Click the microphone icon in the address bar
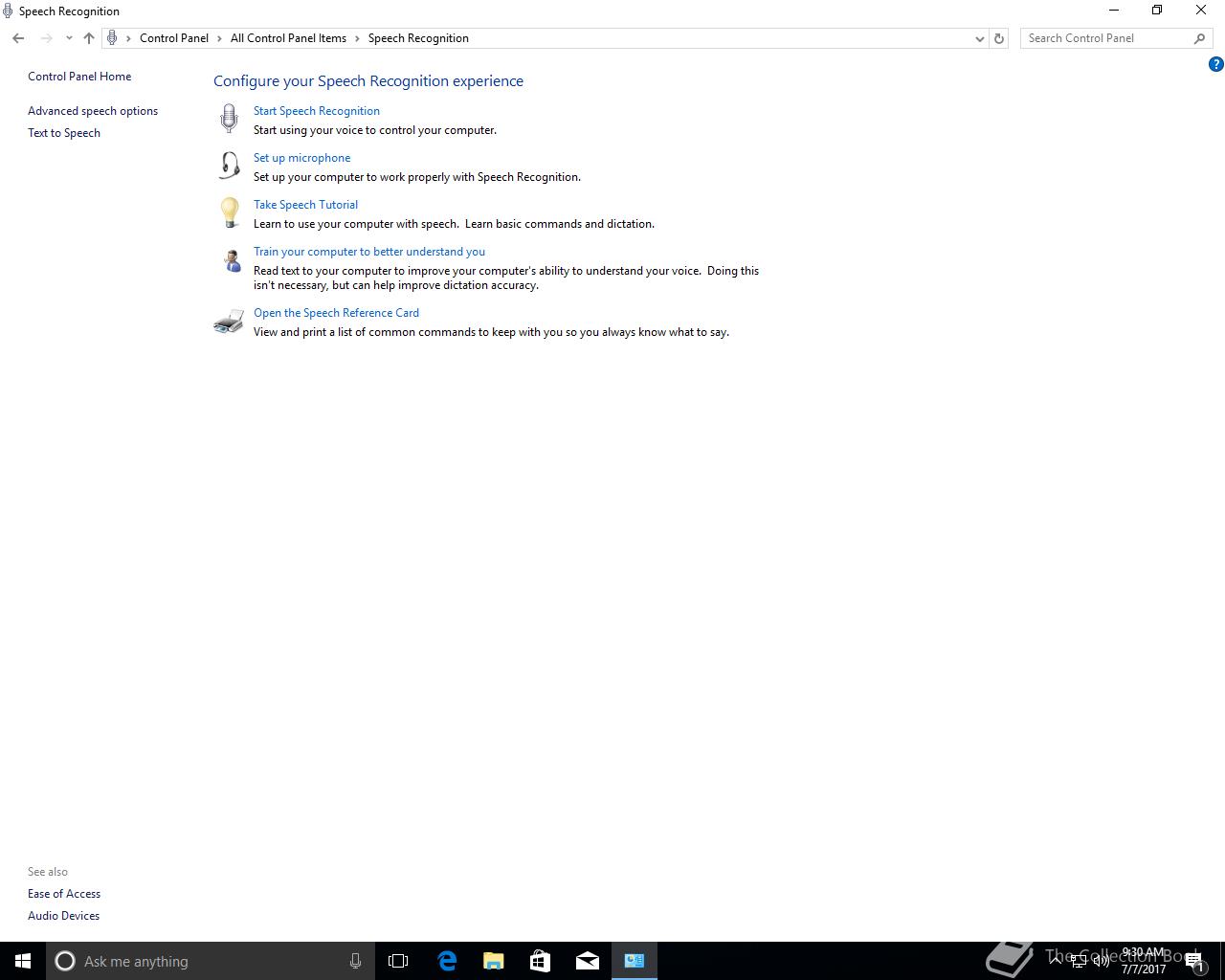Screen dimensions: 1225x980 tap(112, 38)
